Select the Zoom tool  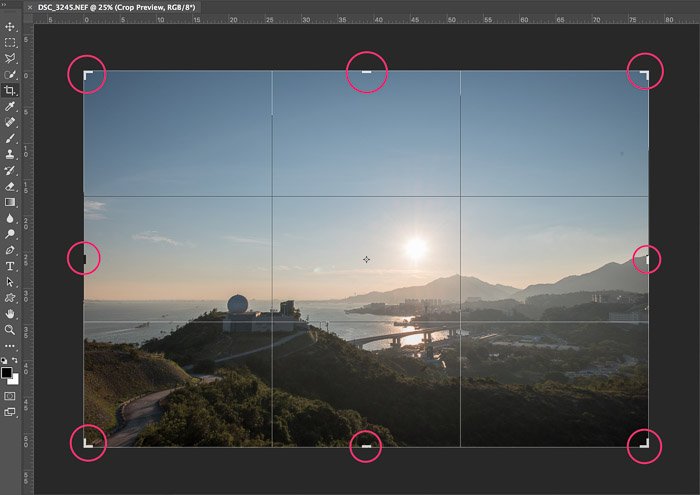point(10,329)
